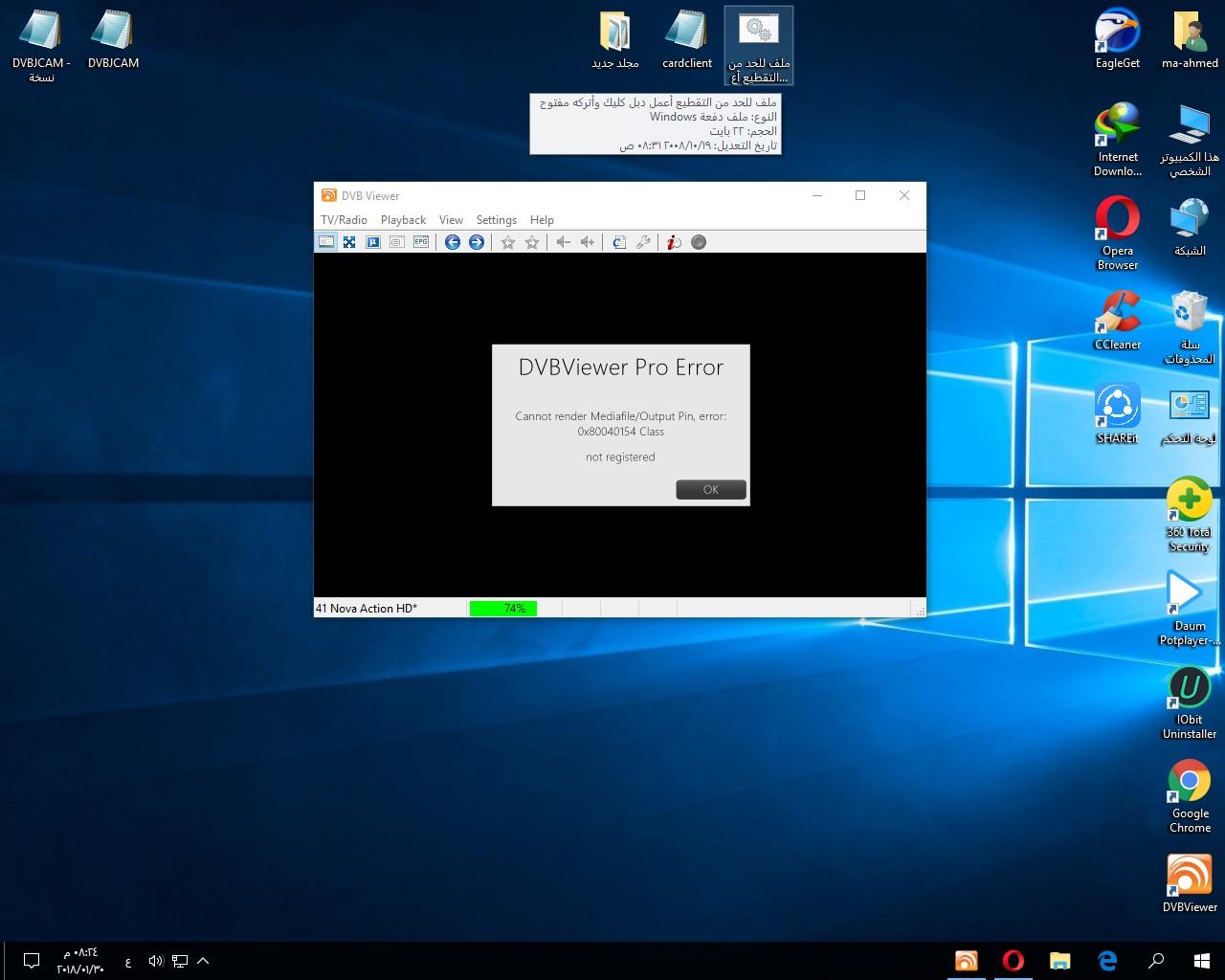Select the cardclient desktop file
1225x980 pixels.
pyautogui.click(x=686, y=40)
